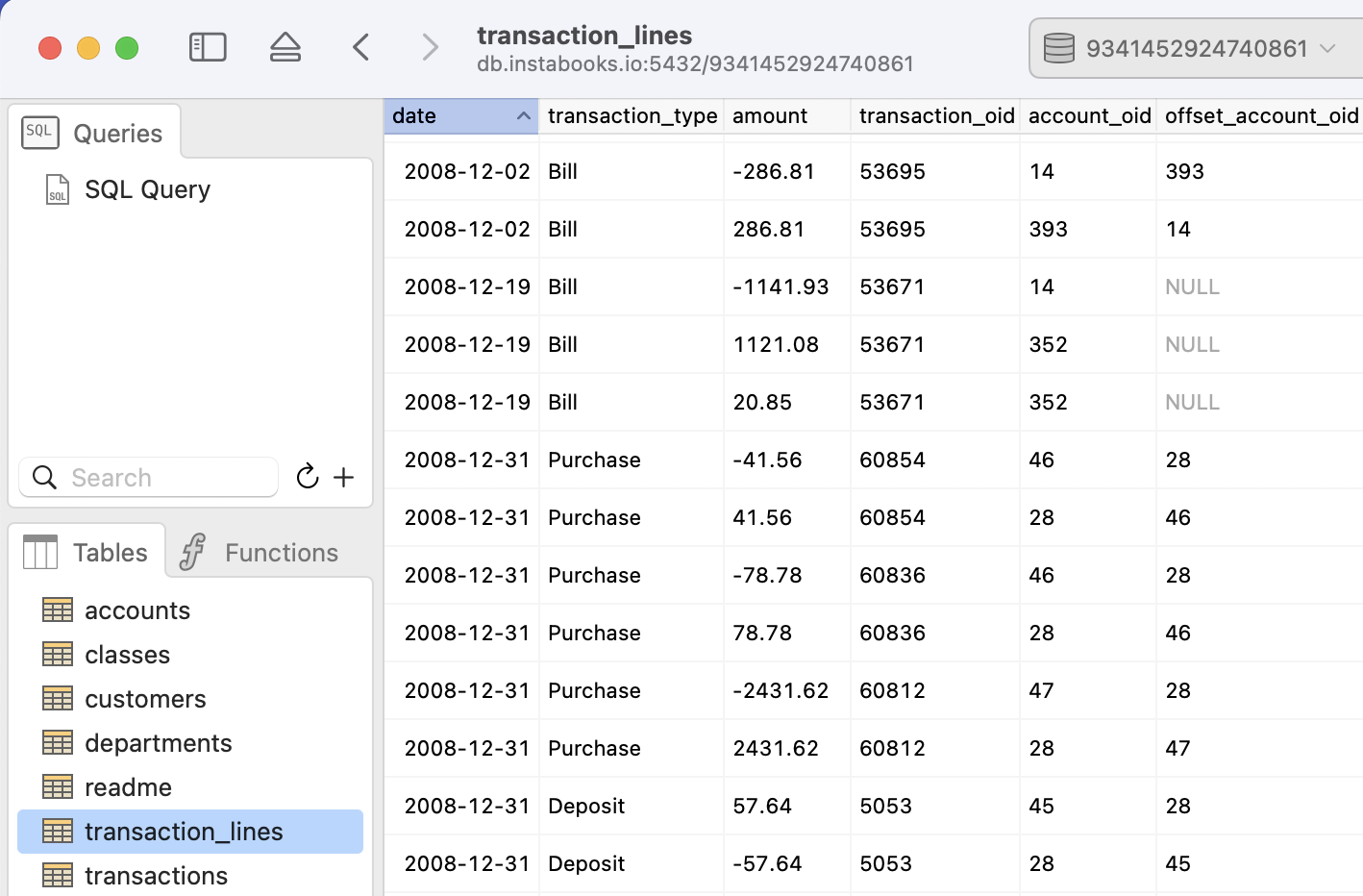Click the accounts table icon
Screen dimensions: 1363x896
tap(58, 610)
